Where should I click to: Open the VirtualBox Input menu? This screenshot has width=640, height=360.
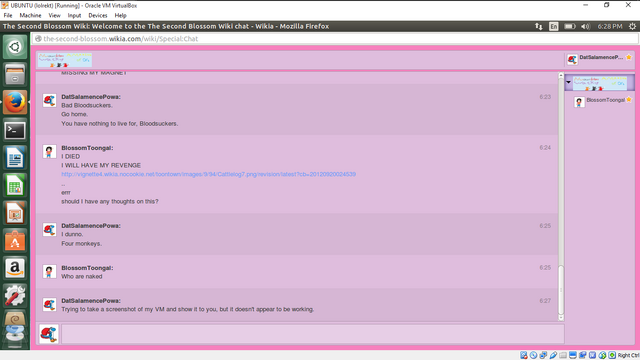(x=74, y=16)
